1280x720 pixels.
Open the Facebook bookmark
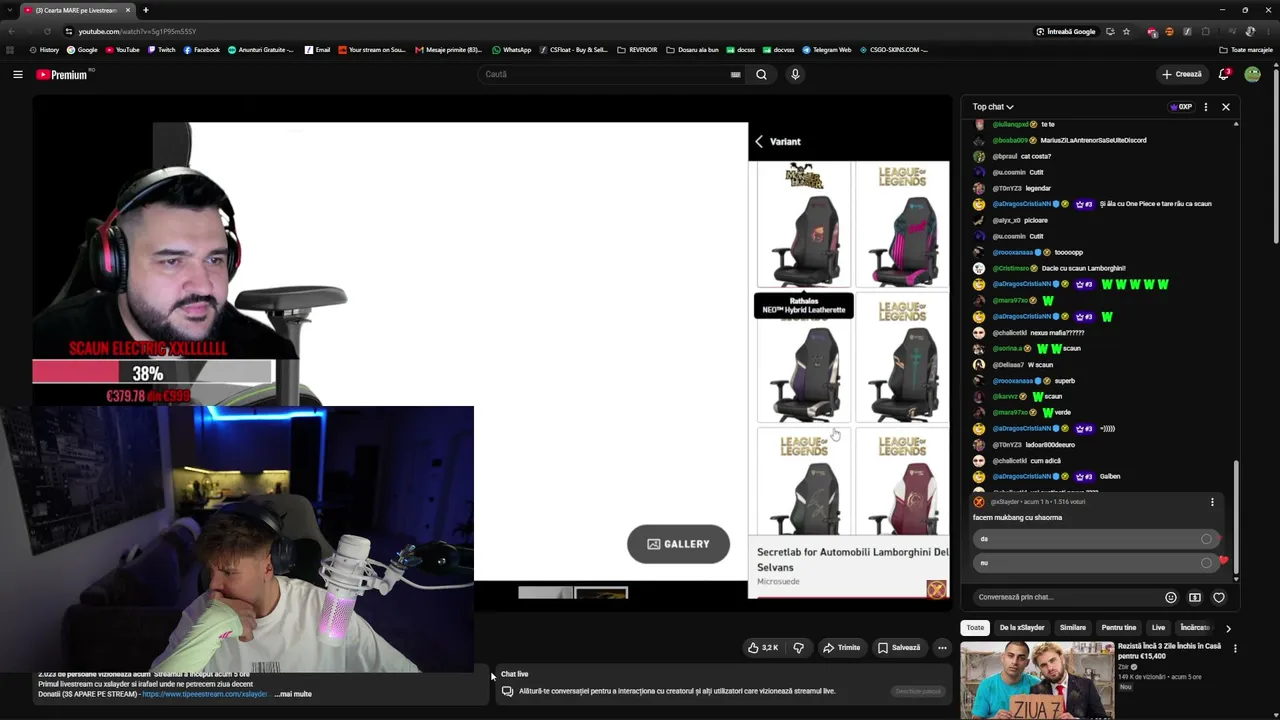point(201,50)
